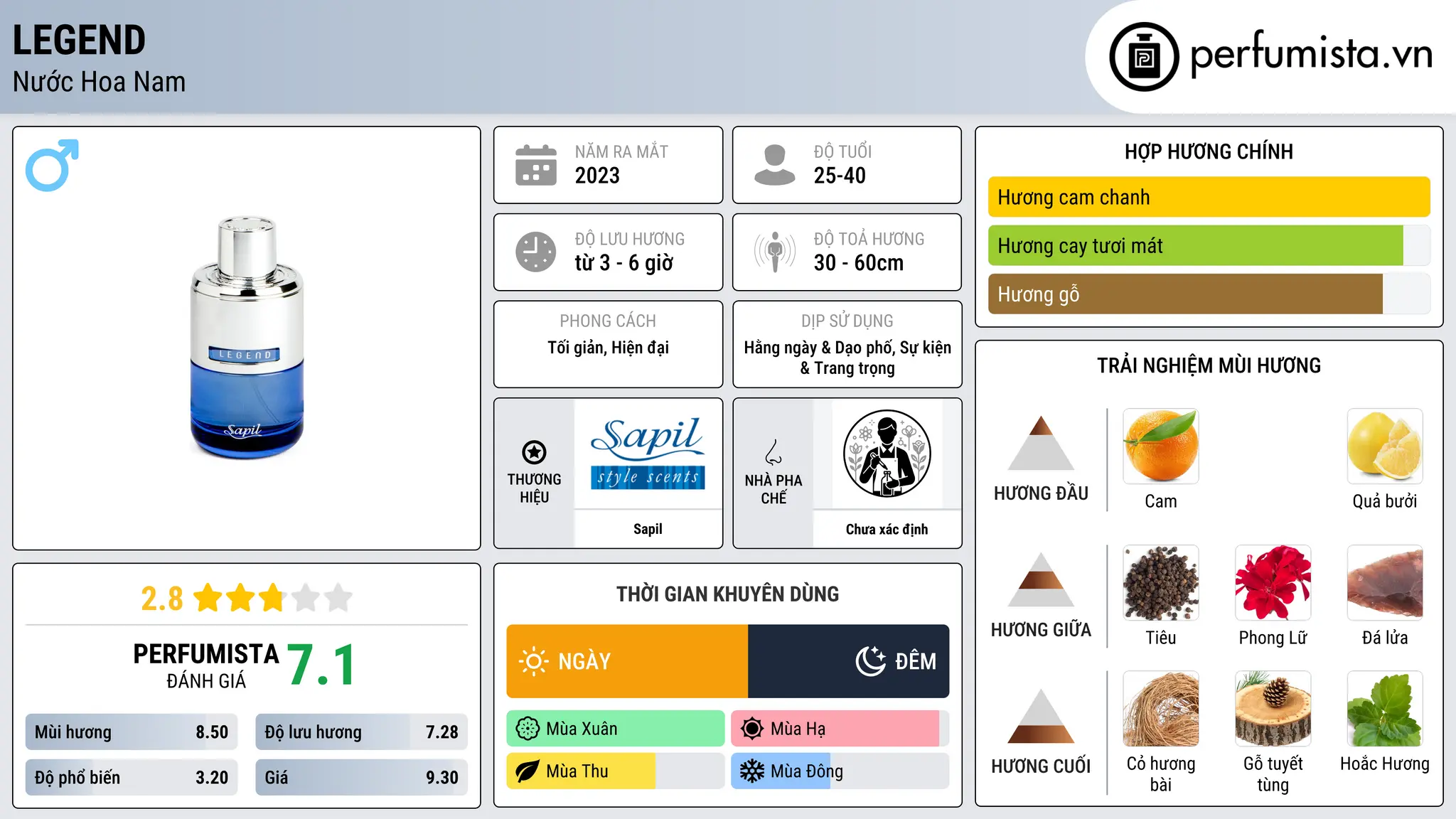1456x819 pixels.
Task: Click the perfumer illustration icon
Action: [887, 454]
